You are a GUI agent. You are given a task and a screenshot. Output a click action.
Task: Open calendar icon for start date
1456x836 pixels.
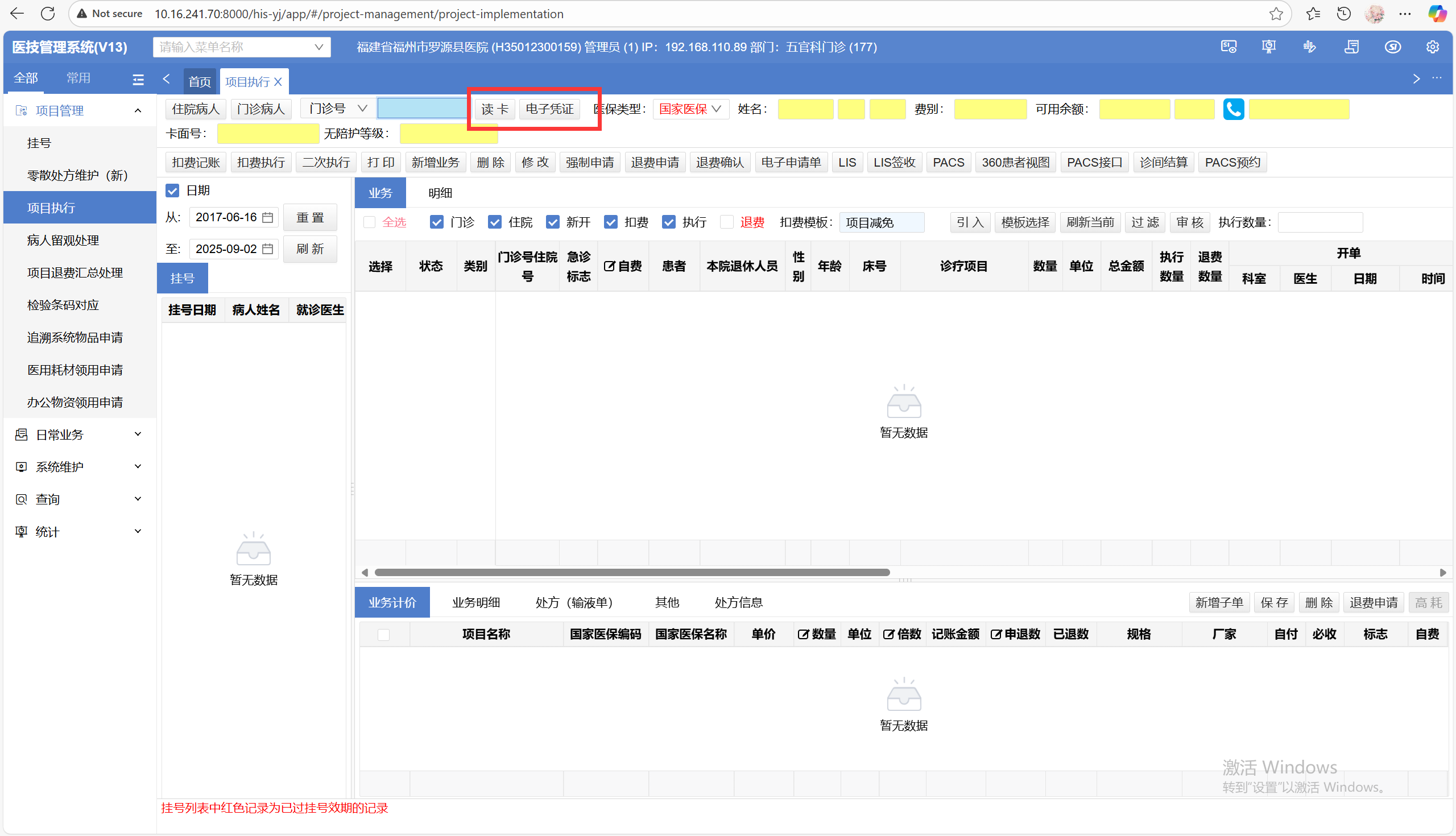click(x=267, y=218)
